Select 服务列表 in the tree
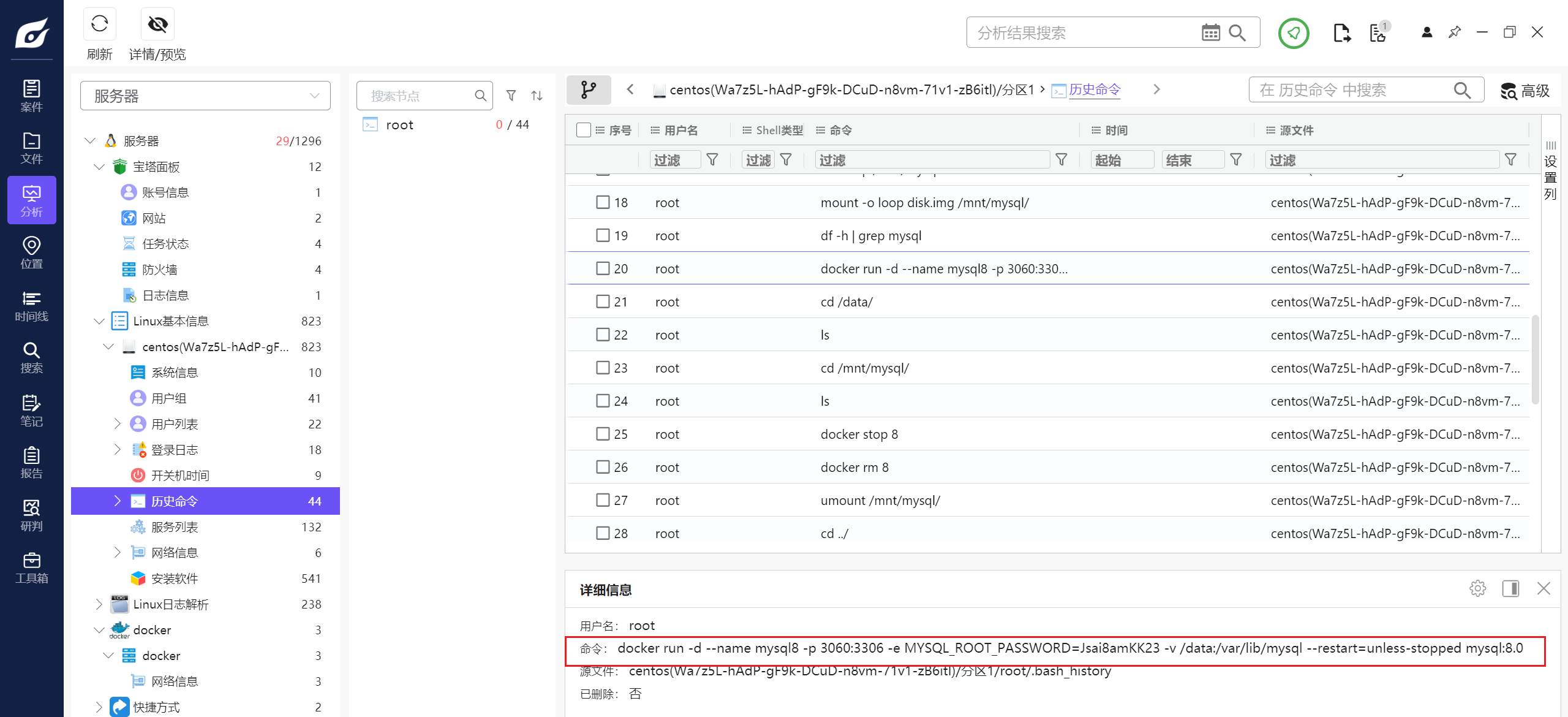This screenshot has height=717, width=1568. [175, 527]
